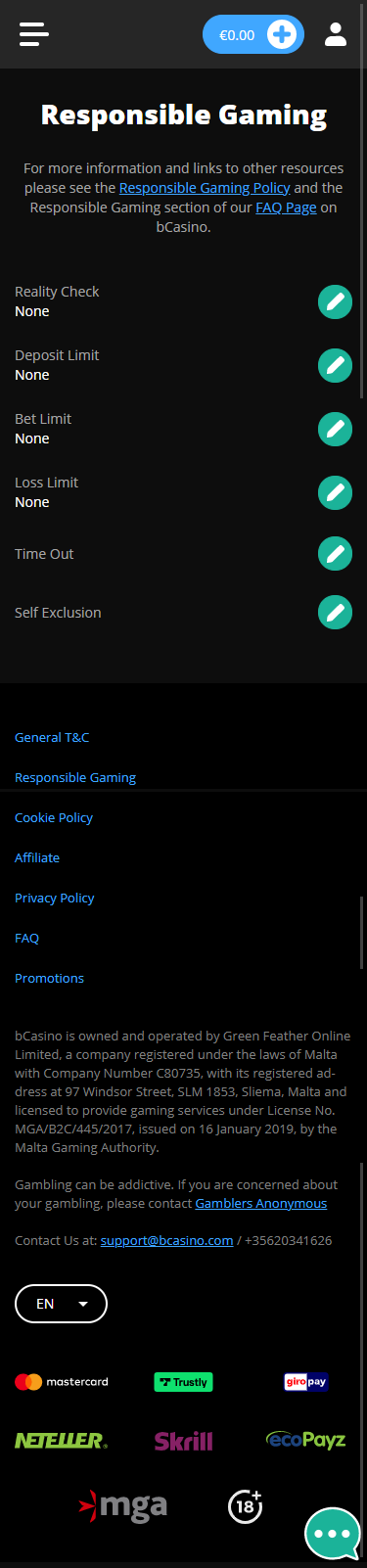Go to General T&C footer link
Screen dimensions: 367x1568
pos(52,737)
